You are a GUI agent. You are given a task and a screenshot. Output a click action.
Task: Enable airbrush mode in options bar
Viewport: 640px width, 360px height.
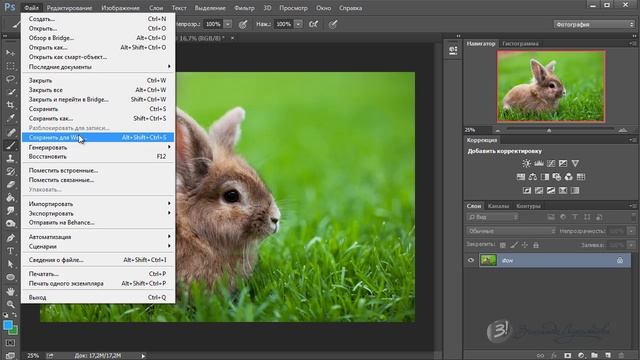pyautogui.click(x=313, y=24)
